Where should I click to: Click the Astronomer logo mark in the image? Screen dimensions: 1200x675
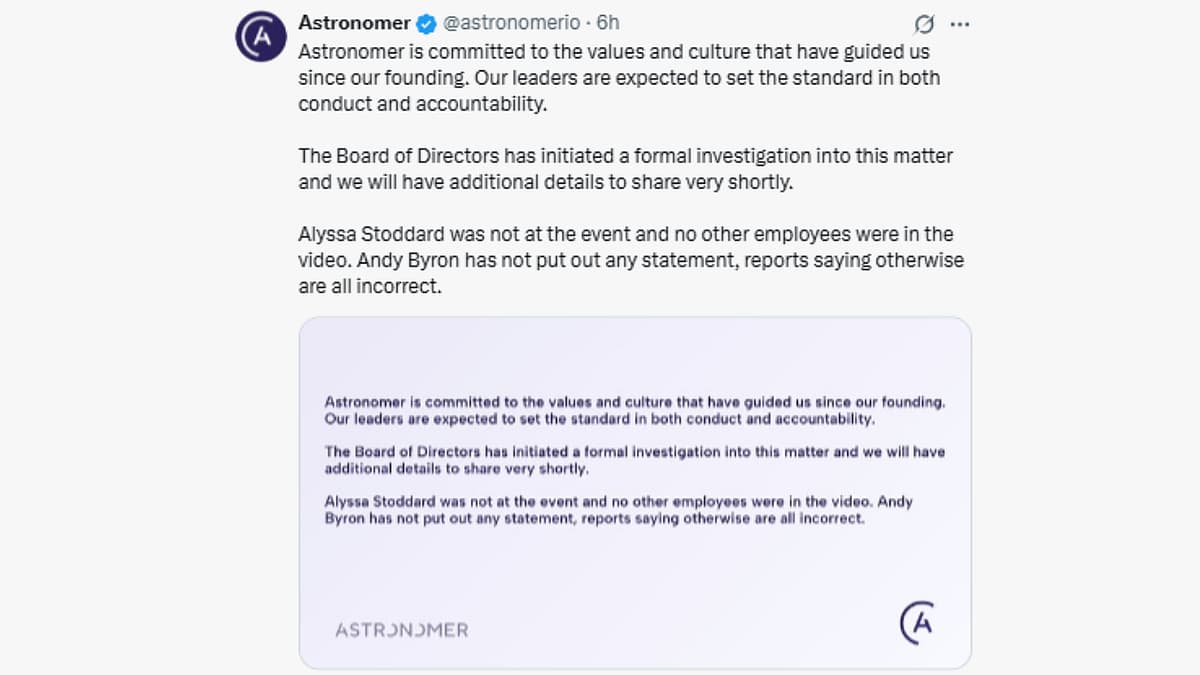pyautogui.click(x=917, y=623)
